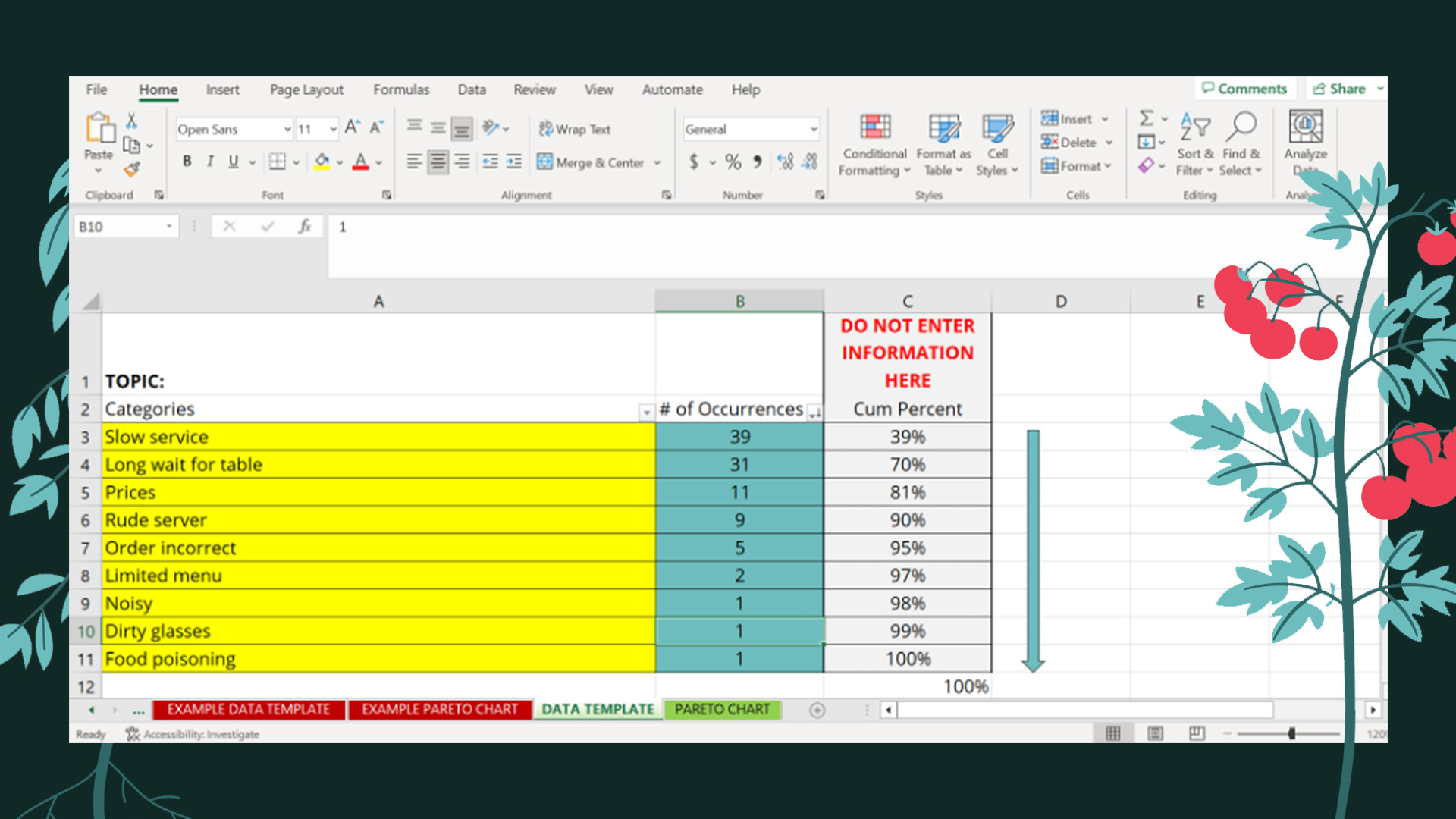Toggle Middle Align vertical alignment
The width and height of the screenshot is (1456, 819).
438,127
